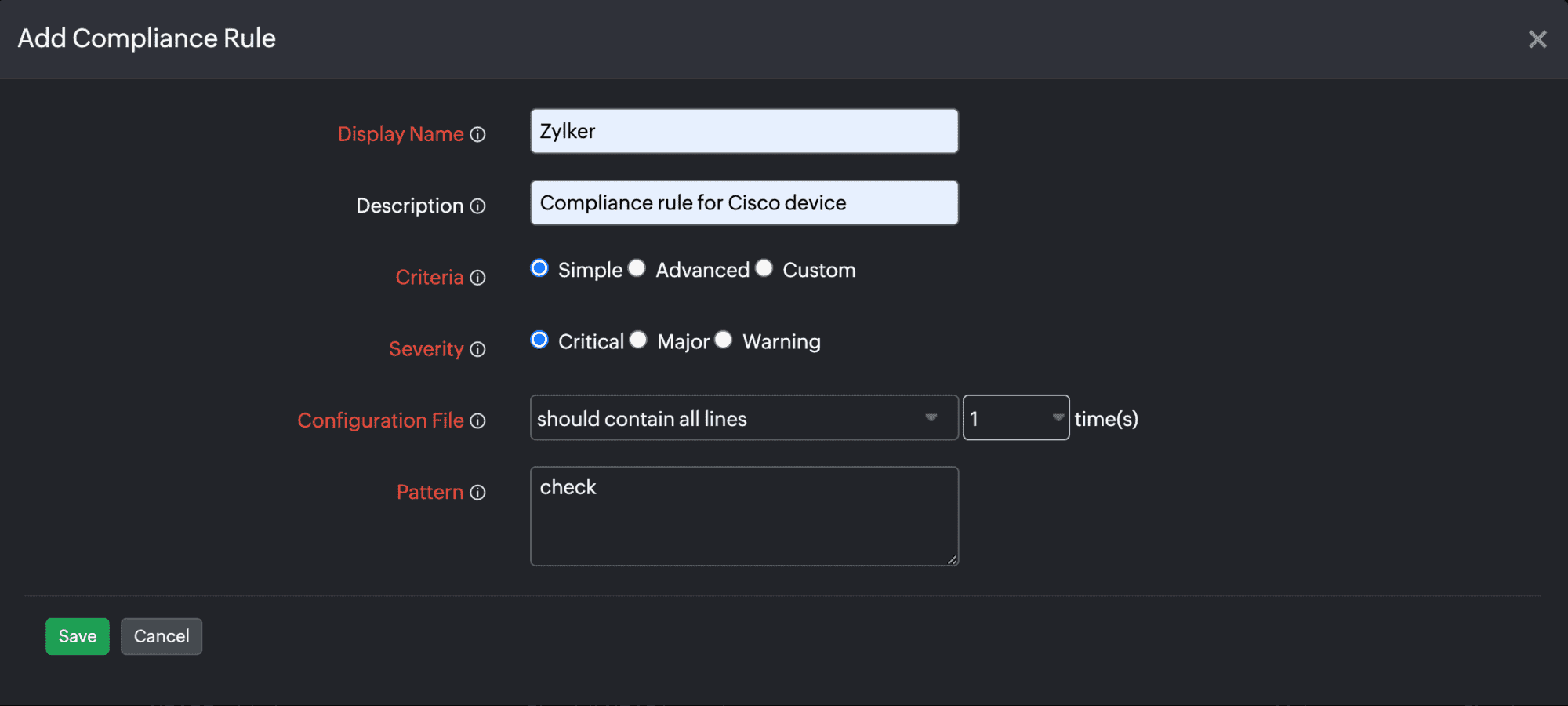
Task: Click the Save button
Action: click(x=77, y=636)
